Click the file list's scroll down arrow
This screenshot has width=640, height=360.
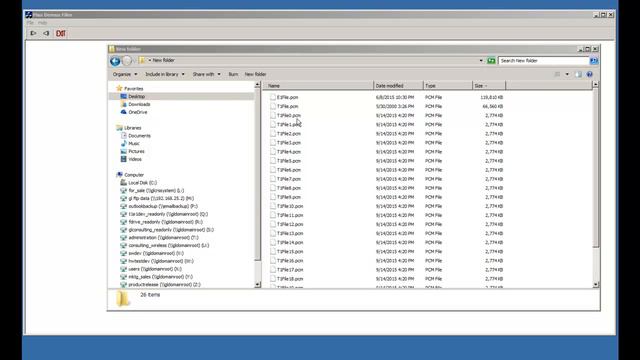596,284
